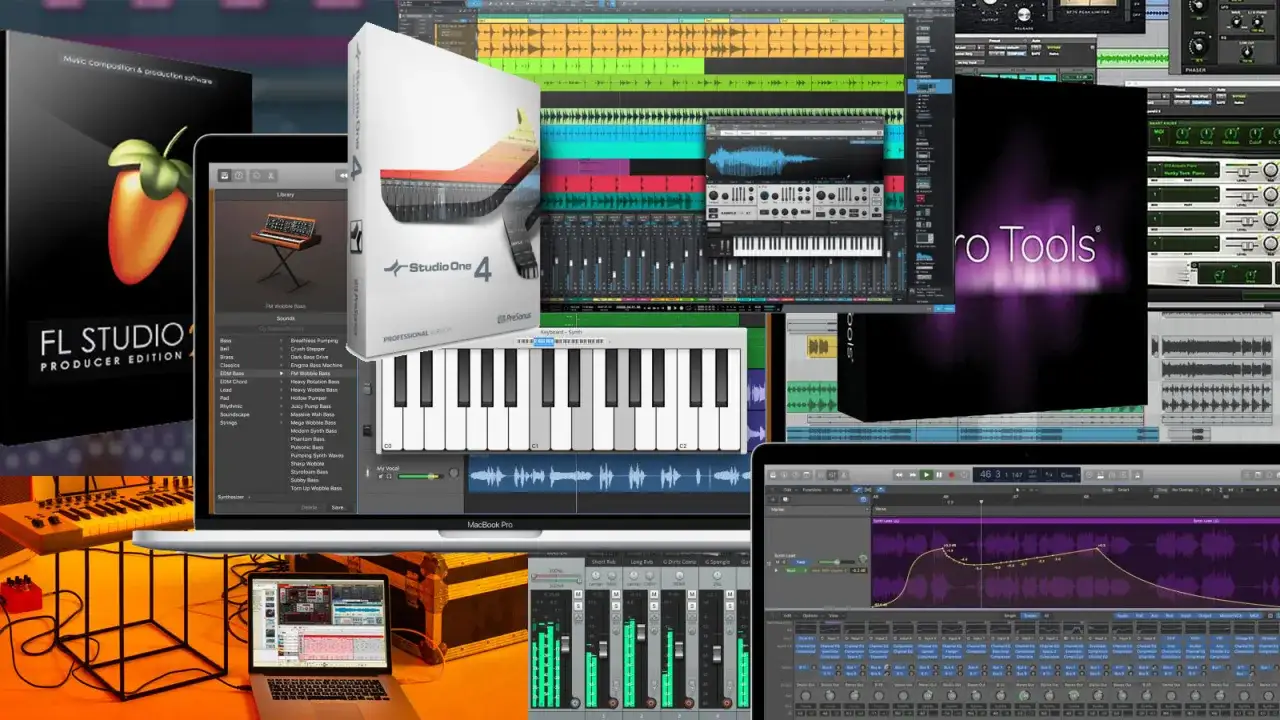
Task: Mute the G Dirty Comp mixer channel
Action: point(692,594)
